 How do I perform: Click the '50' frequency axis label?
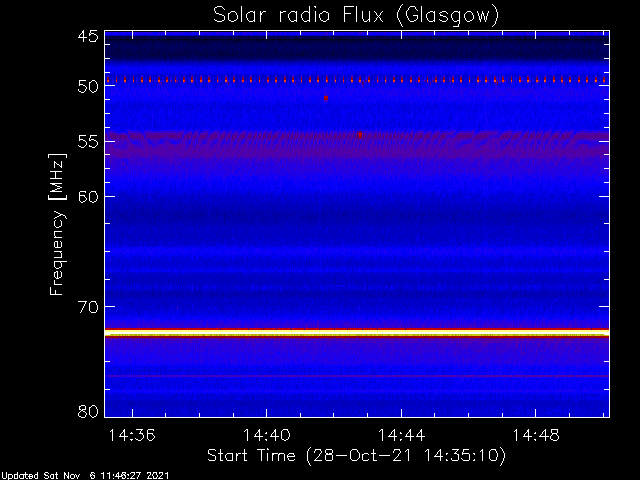point(88,87)
